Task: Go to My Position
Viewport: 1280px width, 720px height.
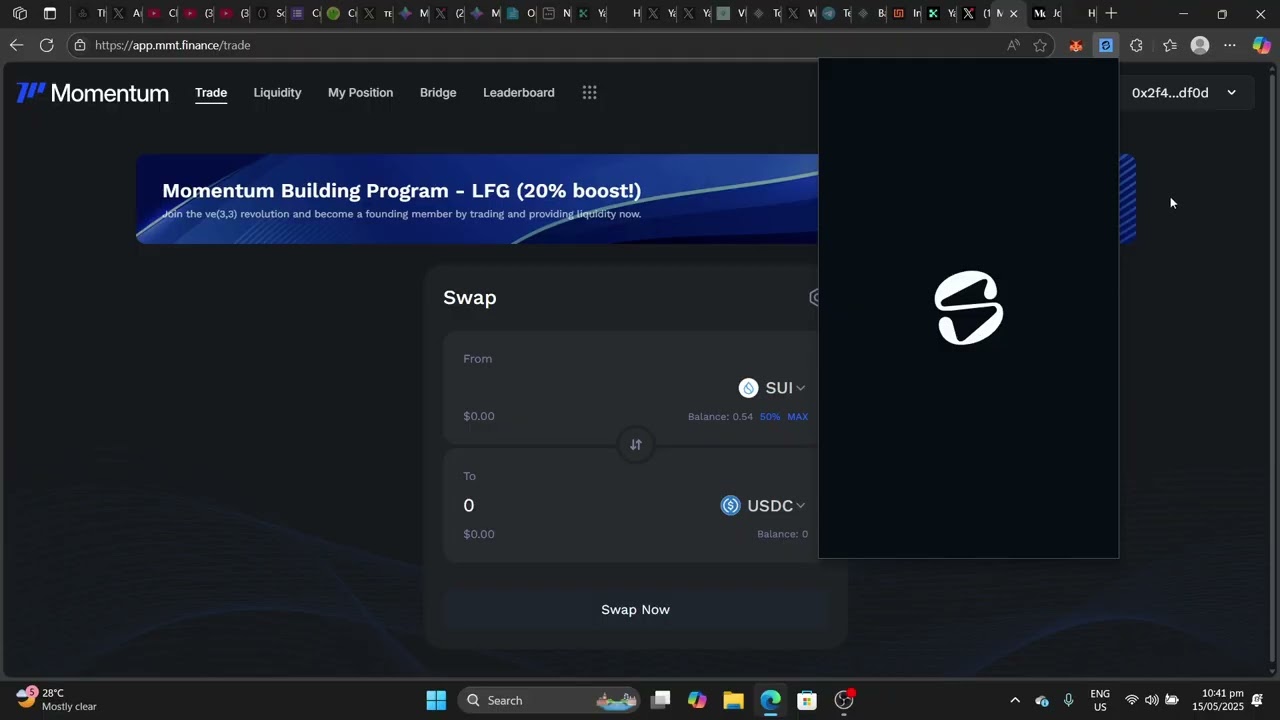Action: tap(360, 92)
